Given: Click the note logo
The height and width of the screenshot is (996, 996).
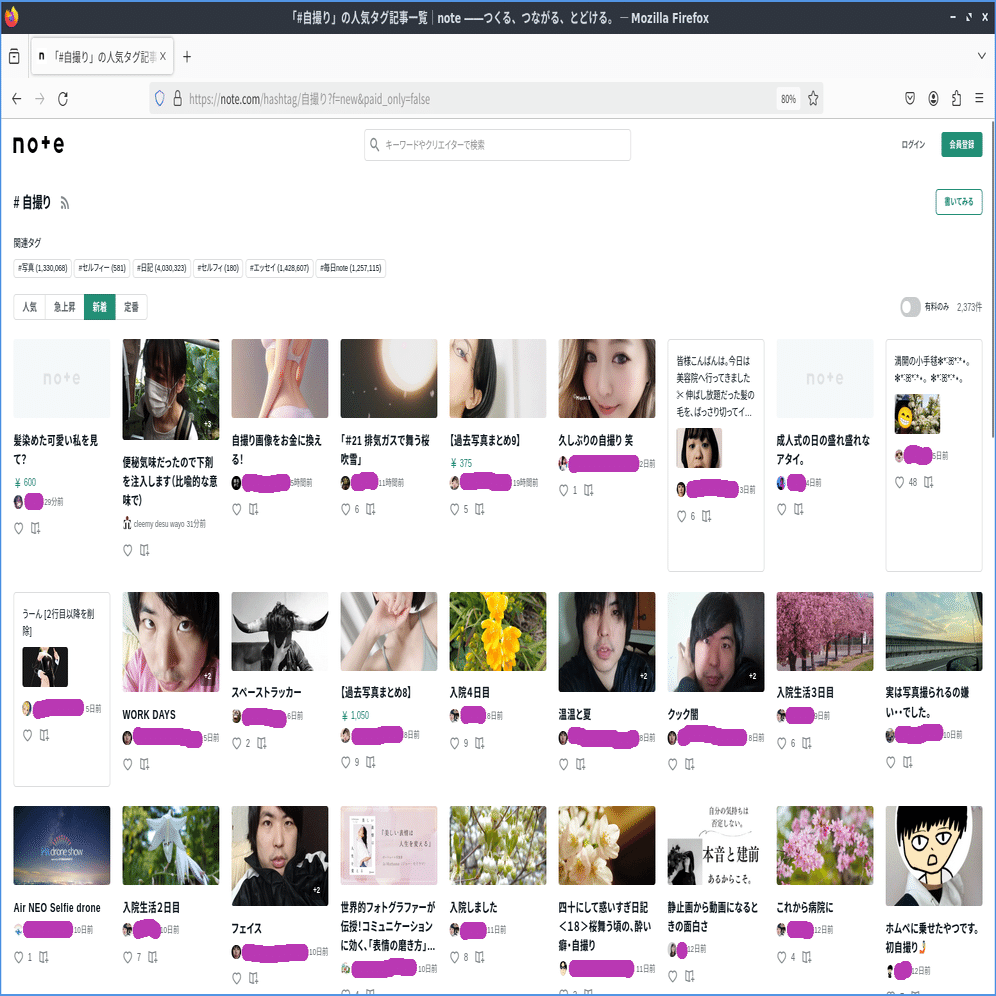Looking at the screenshot, I should point(38,144).
